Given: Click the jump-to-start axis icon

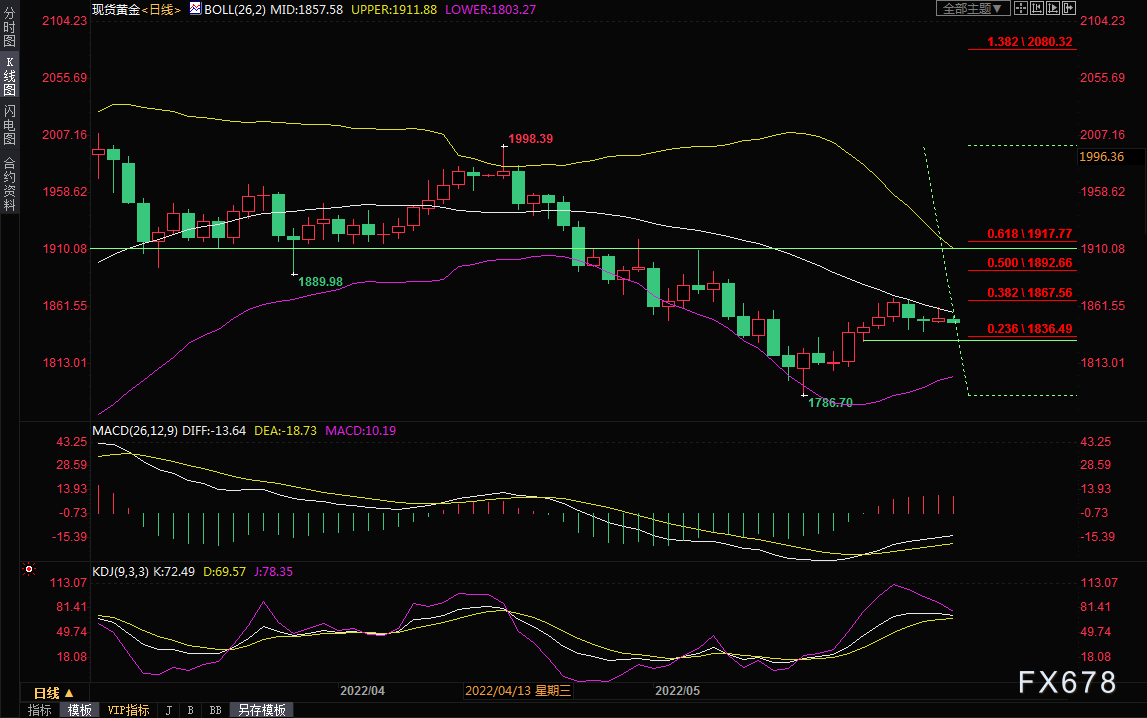Looking at the screenshot, I should point(1037,8).
